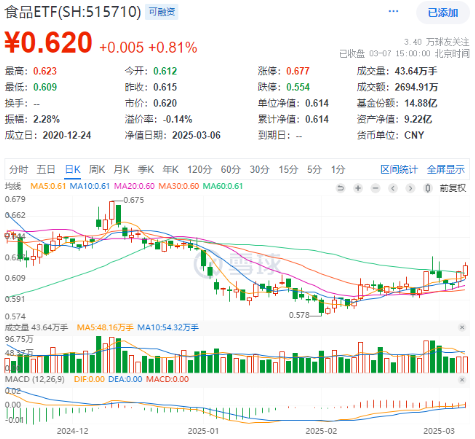
Task: Move chart left with the left chevron
Action: click(x=393, y=188)
